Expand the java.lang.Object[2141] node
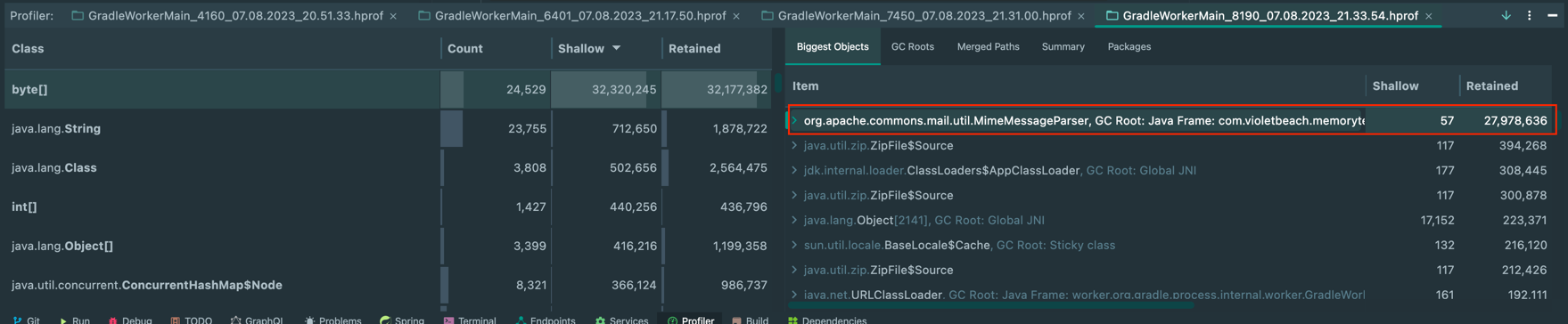The width and height of the screenshot is (1568, 324). [x=794, y=220]
